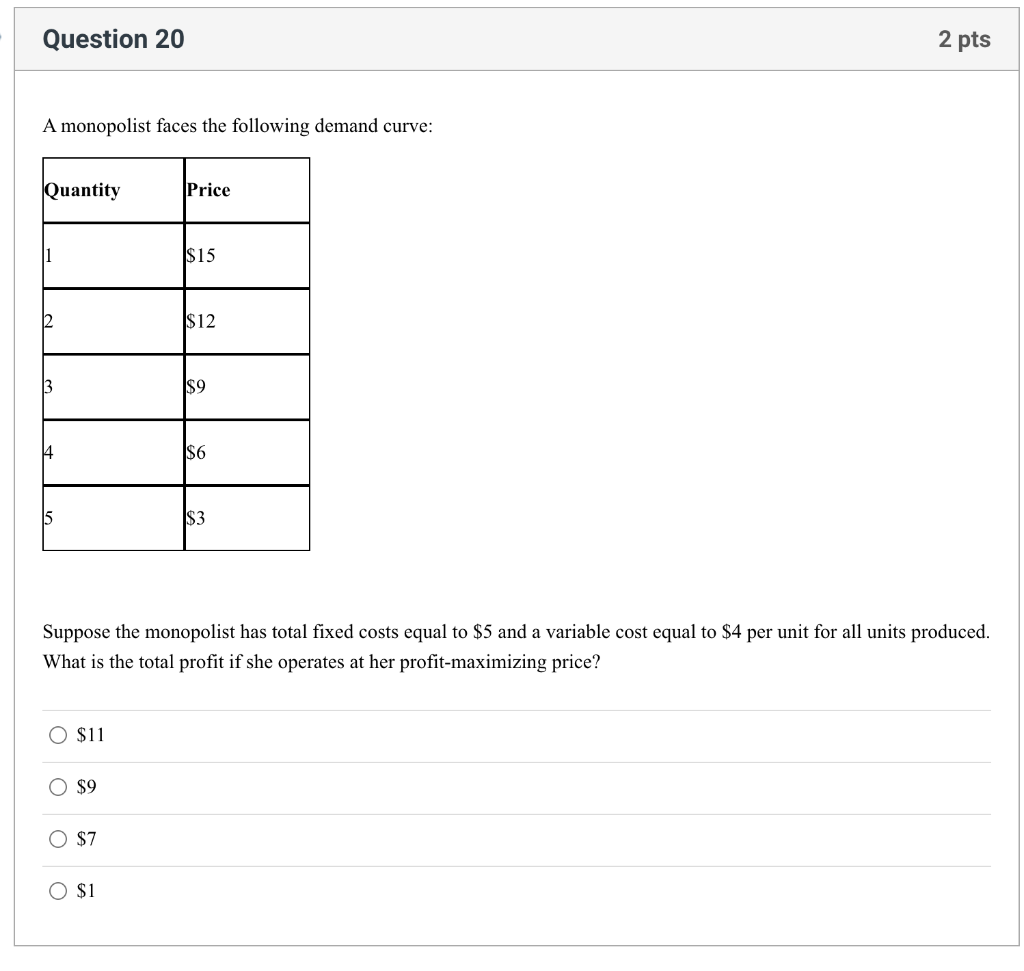
Task: Click the Price column header cell
Action: point(247,189)
